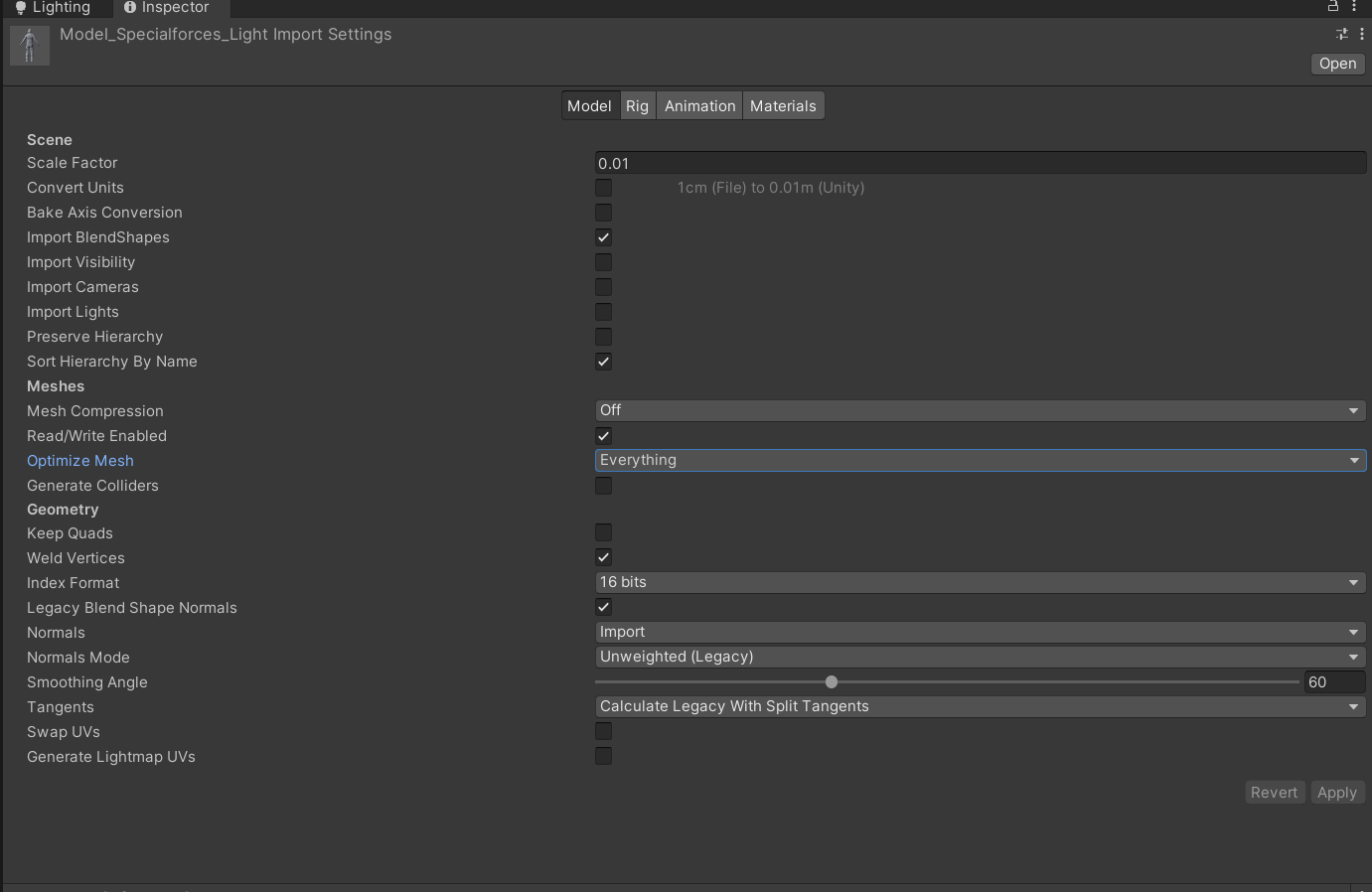Open the import settings more-options menu
This screenshot has height=892, width=1372.
tap(1361, 34)
